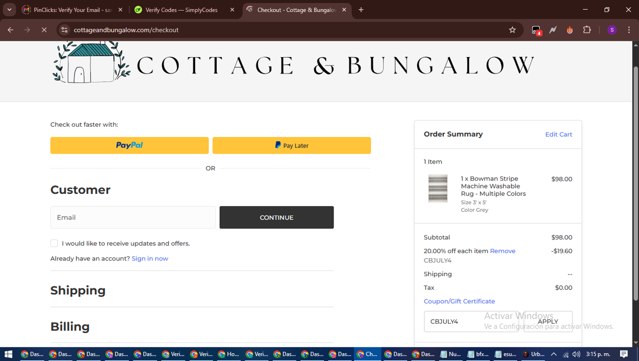
Task: Open the Nu... taskbar document
Action: click(x=451, y=354)
